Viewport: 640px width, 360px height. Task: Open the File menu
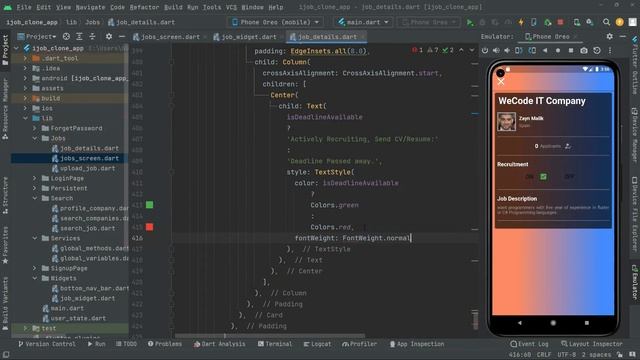(x=24, y=7)
